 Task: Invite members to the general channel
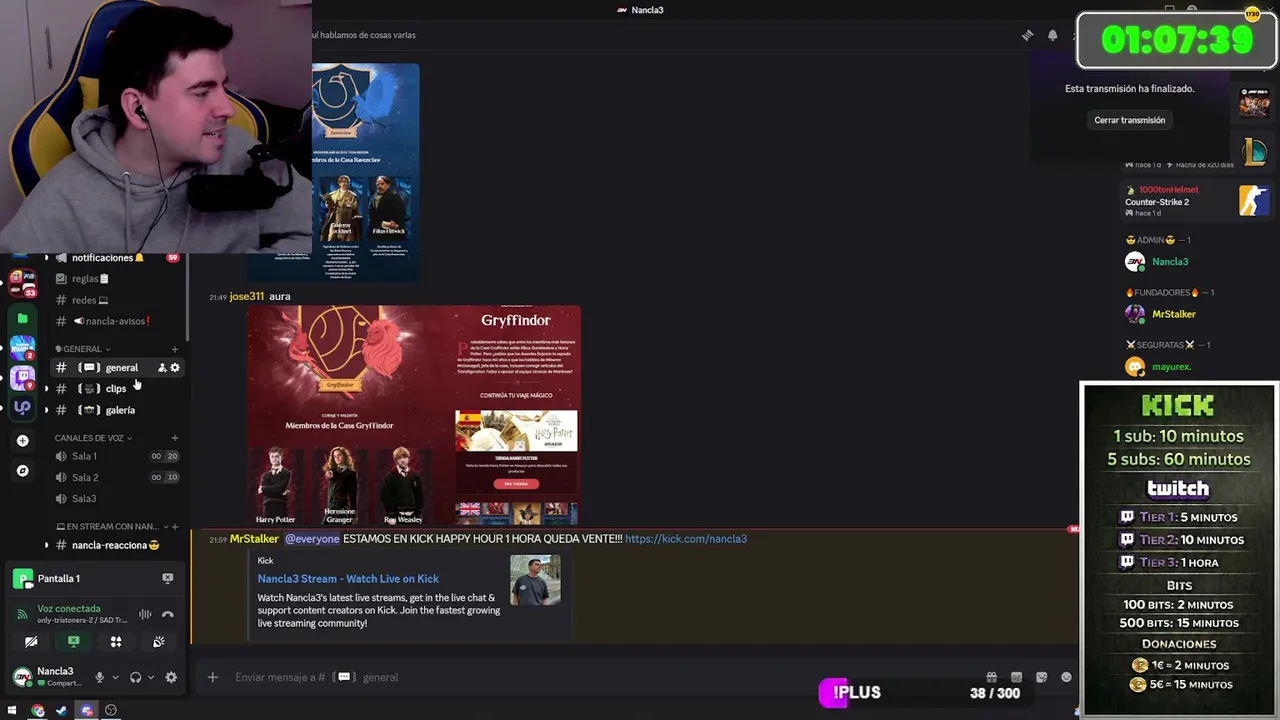[x=162, y=368]
